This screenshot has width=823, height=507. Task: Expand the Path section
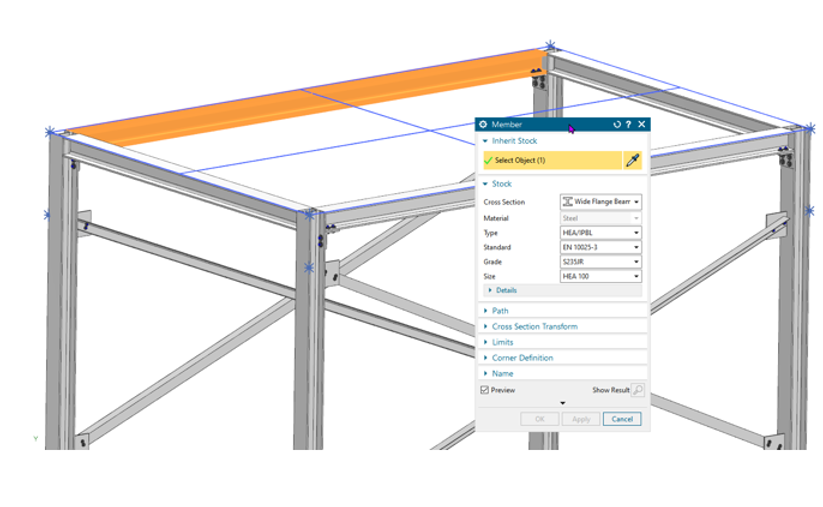[500, 311]
